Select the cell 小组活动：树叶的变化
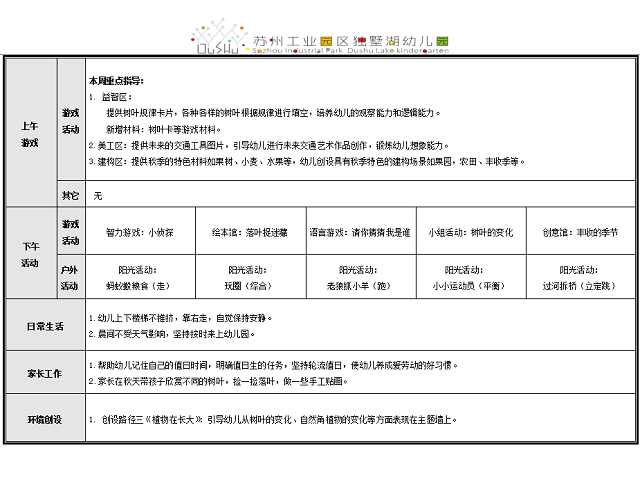This screenshot has height=480, width=640. tap(471, 231)
